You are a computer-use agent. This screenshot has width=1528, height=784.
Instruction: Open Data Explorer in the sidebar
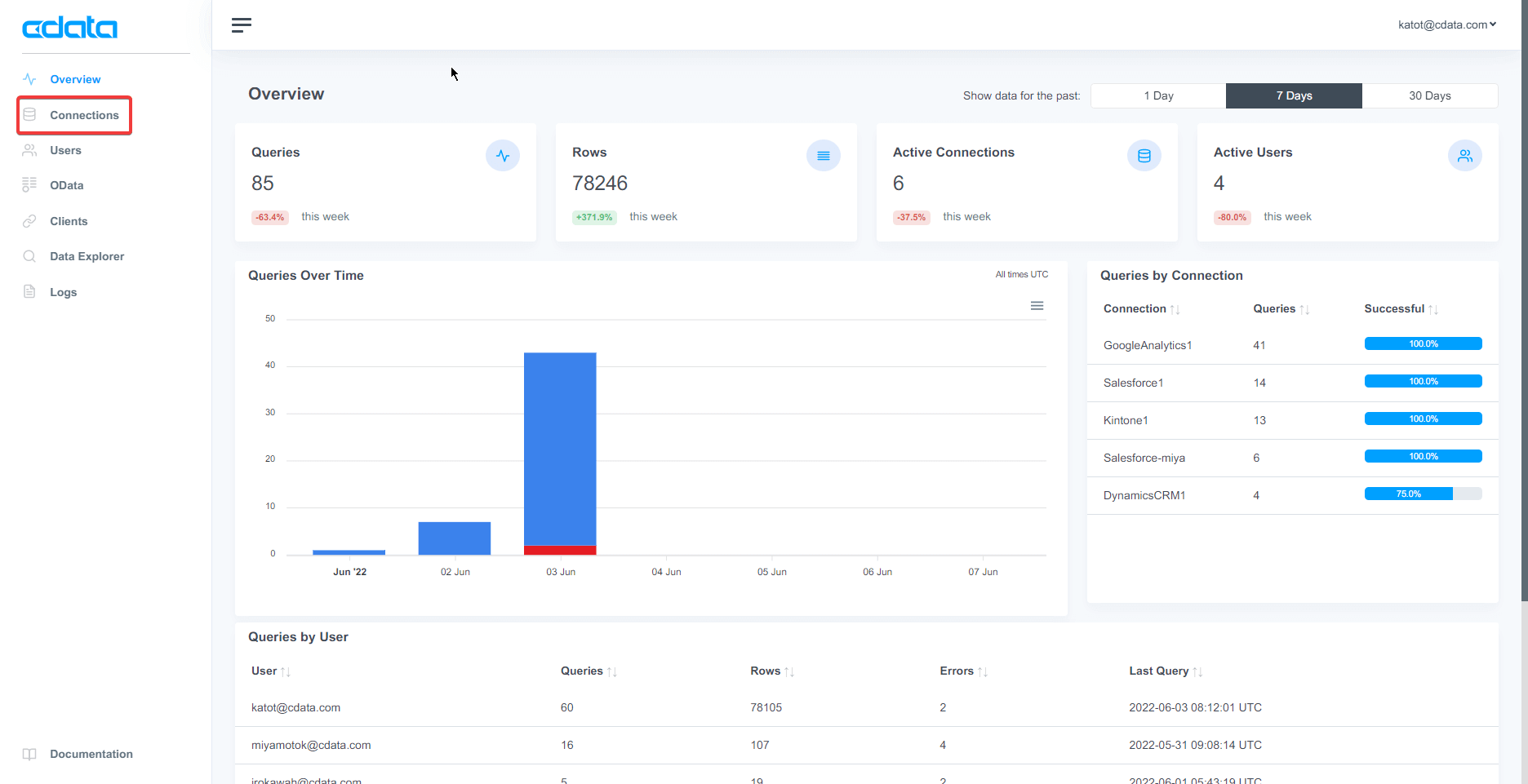pyautogui.click(x=87, y=256)
